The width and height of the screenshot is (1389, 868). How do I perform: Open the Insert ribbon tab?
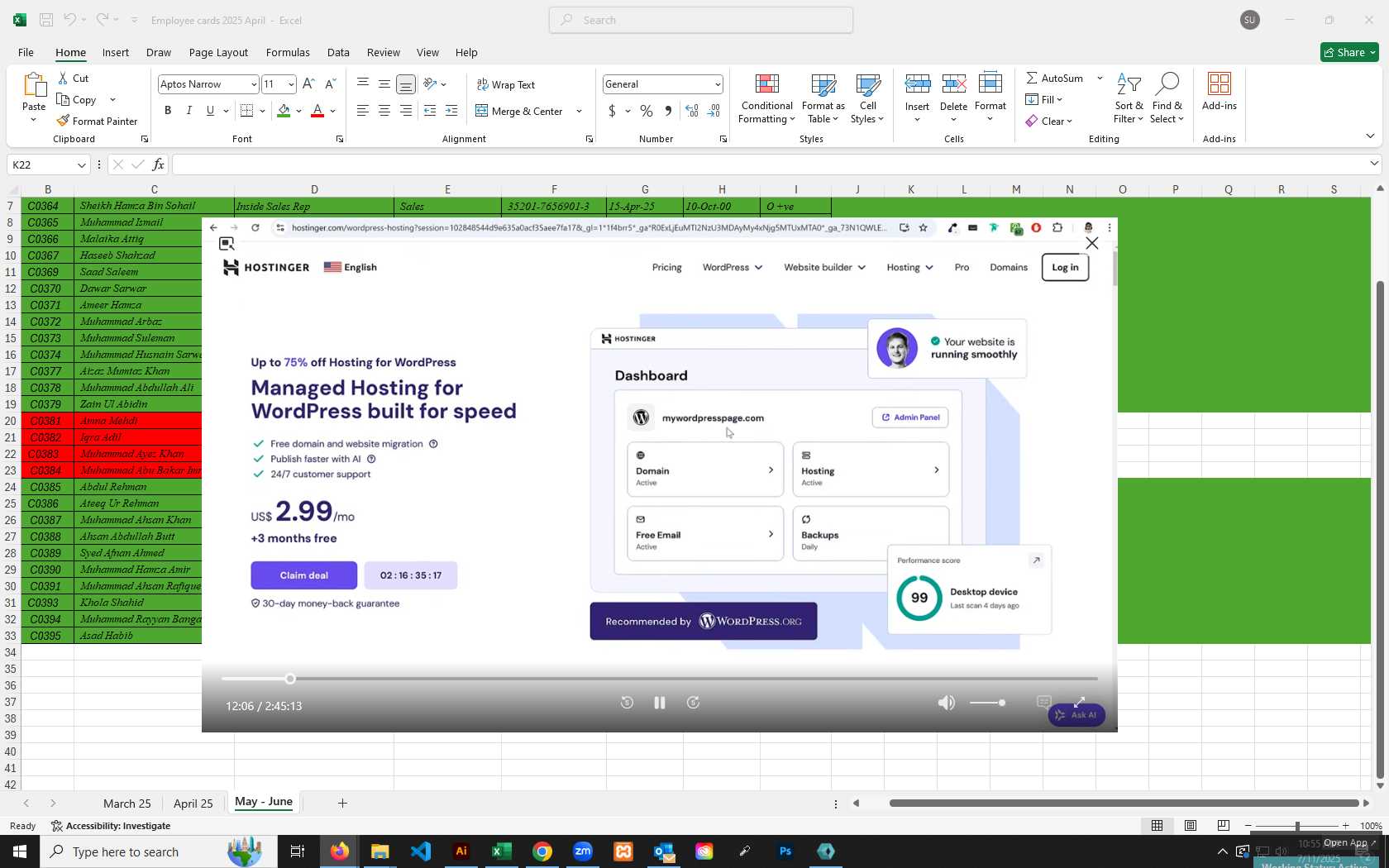(116, 52)
